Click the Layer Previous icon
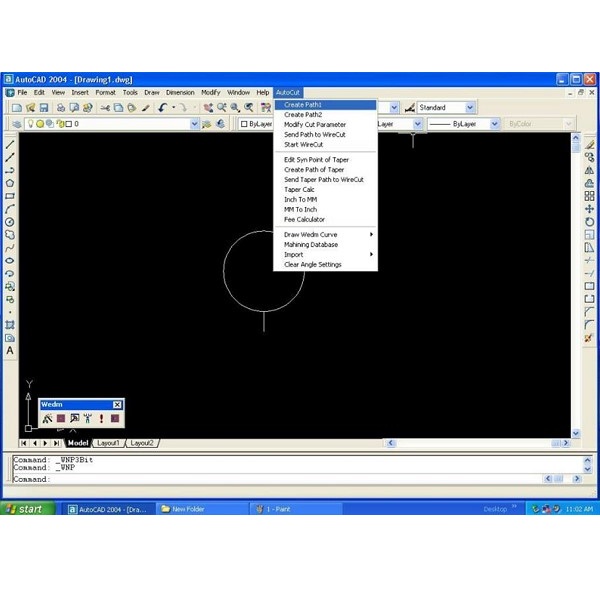This screenshot has height=600, width=600. (220, 124)
